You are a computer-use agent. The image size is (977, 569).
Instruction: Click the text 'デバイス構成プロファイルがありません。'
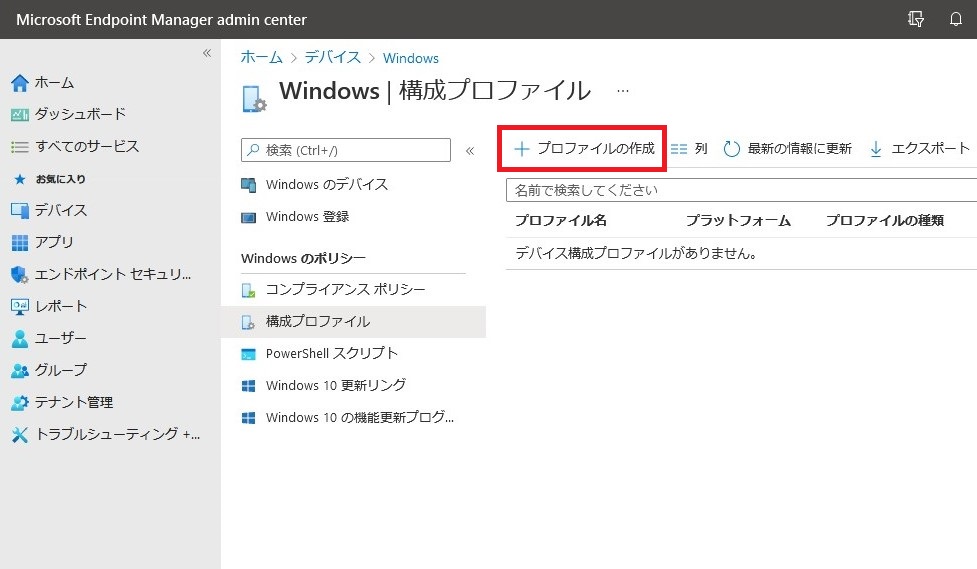coord(636,254)
